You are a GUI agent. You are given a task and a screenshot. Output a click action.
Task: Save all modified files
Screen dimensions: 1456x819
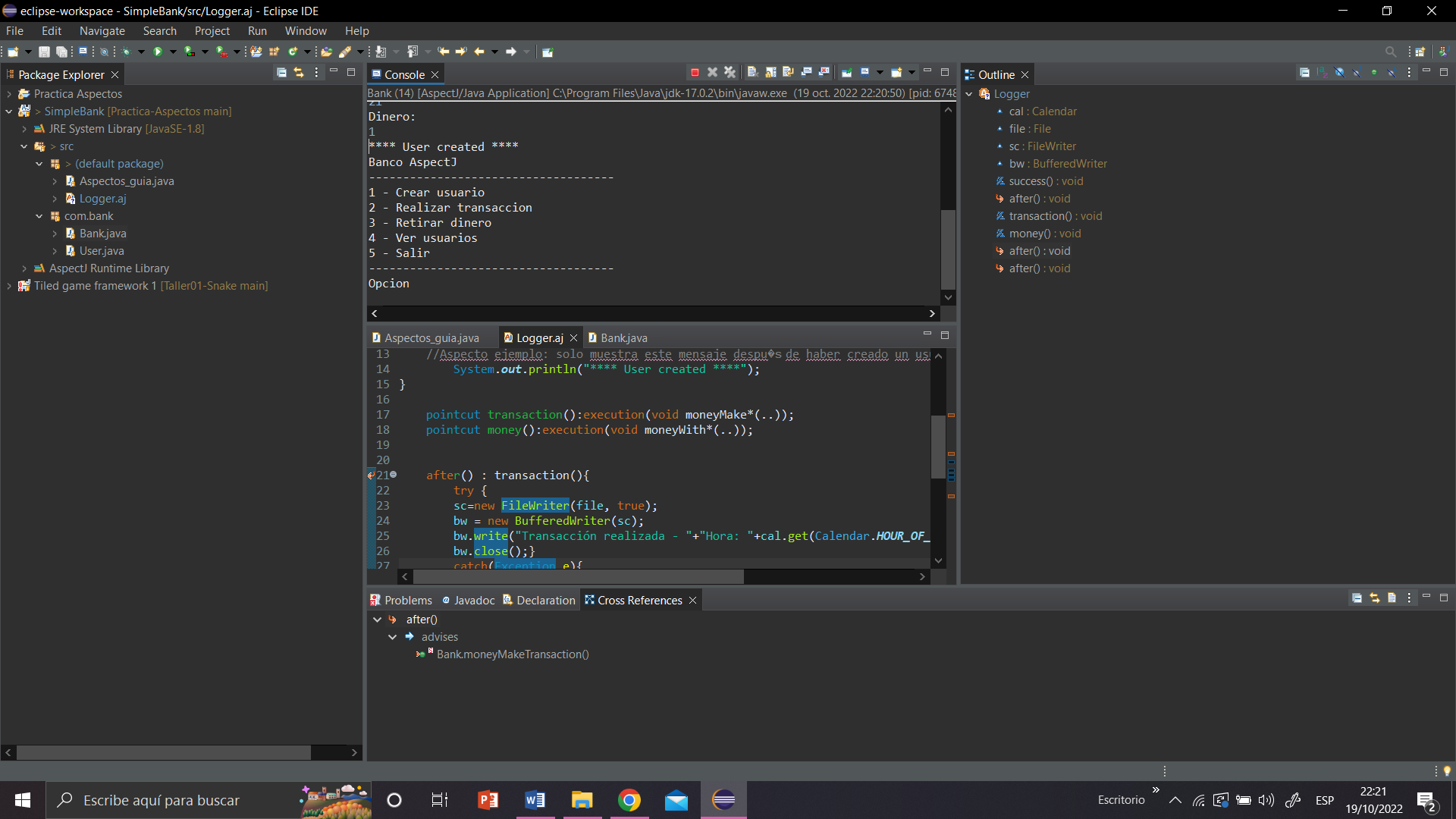click(61, 52)
